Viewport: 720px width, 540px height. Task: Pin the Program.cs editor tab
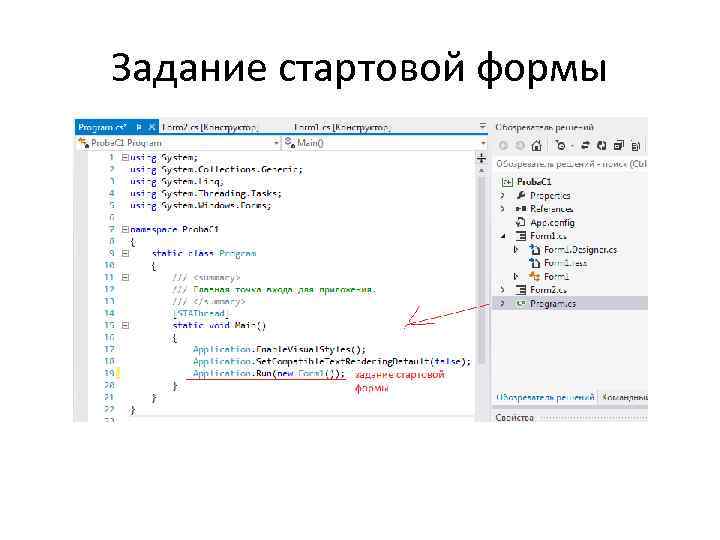139,127
